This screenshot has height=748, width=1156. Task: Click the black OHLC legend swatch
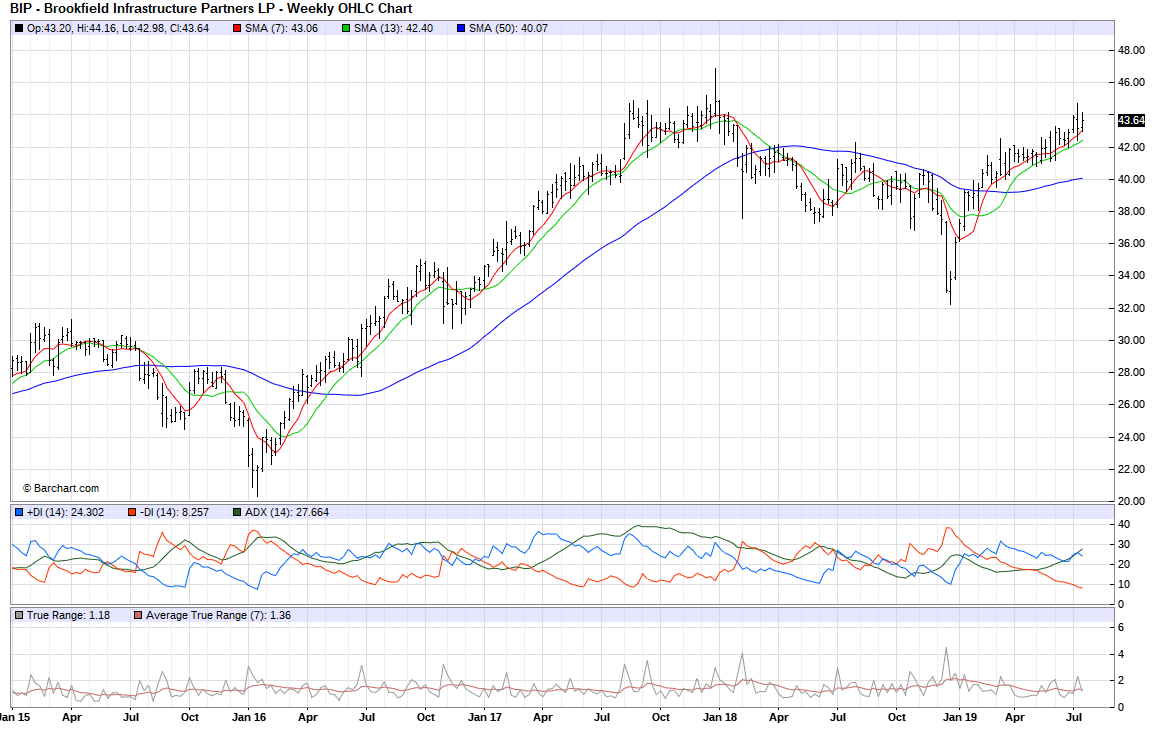pos(19,28)
